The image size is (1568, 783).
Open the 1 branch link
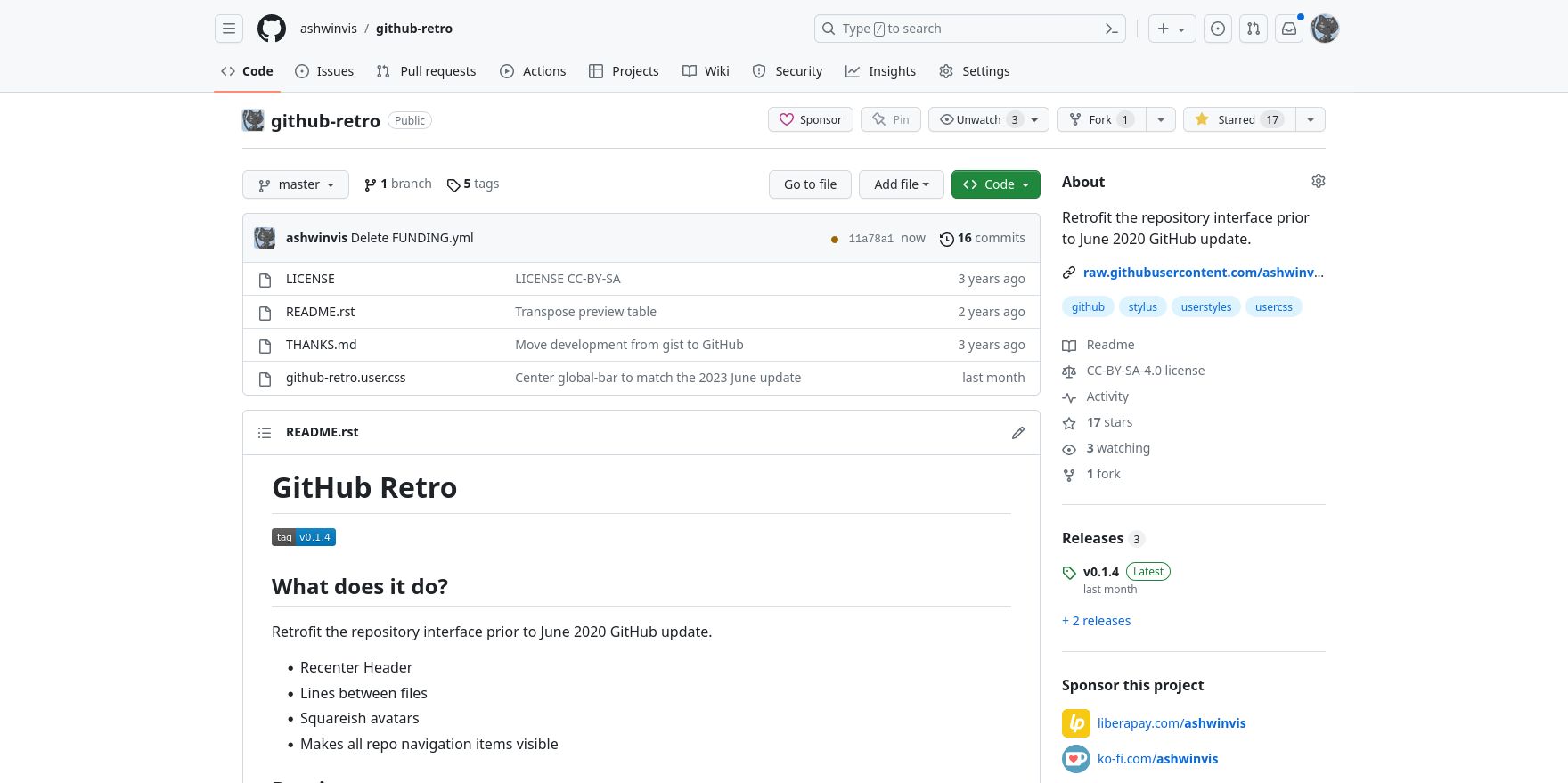pos(397,184)
